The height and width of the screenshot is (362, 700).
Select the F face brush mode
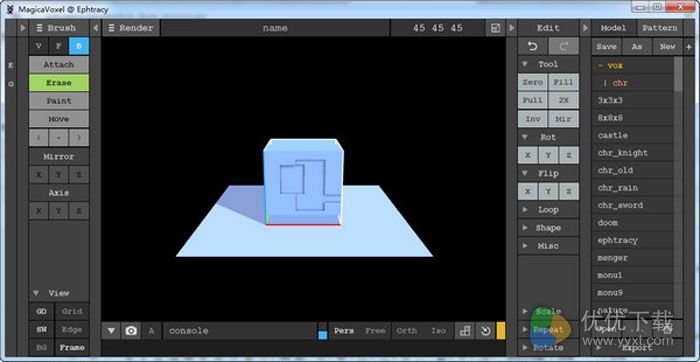point(59,46)
